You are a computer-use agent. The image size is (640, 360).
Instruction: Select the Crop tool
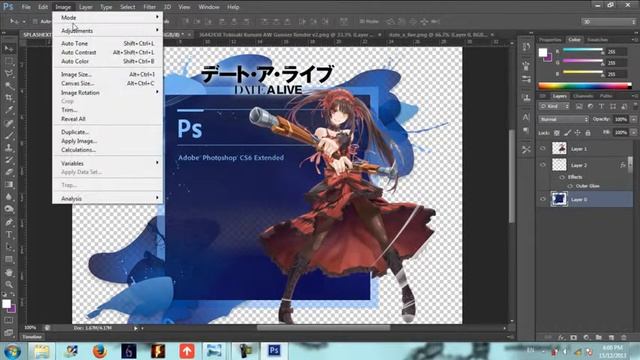coord(9,98)
